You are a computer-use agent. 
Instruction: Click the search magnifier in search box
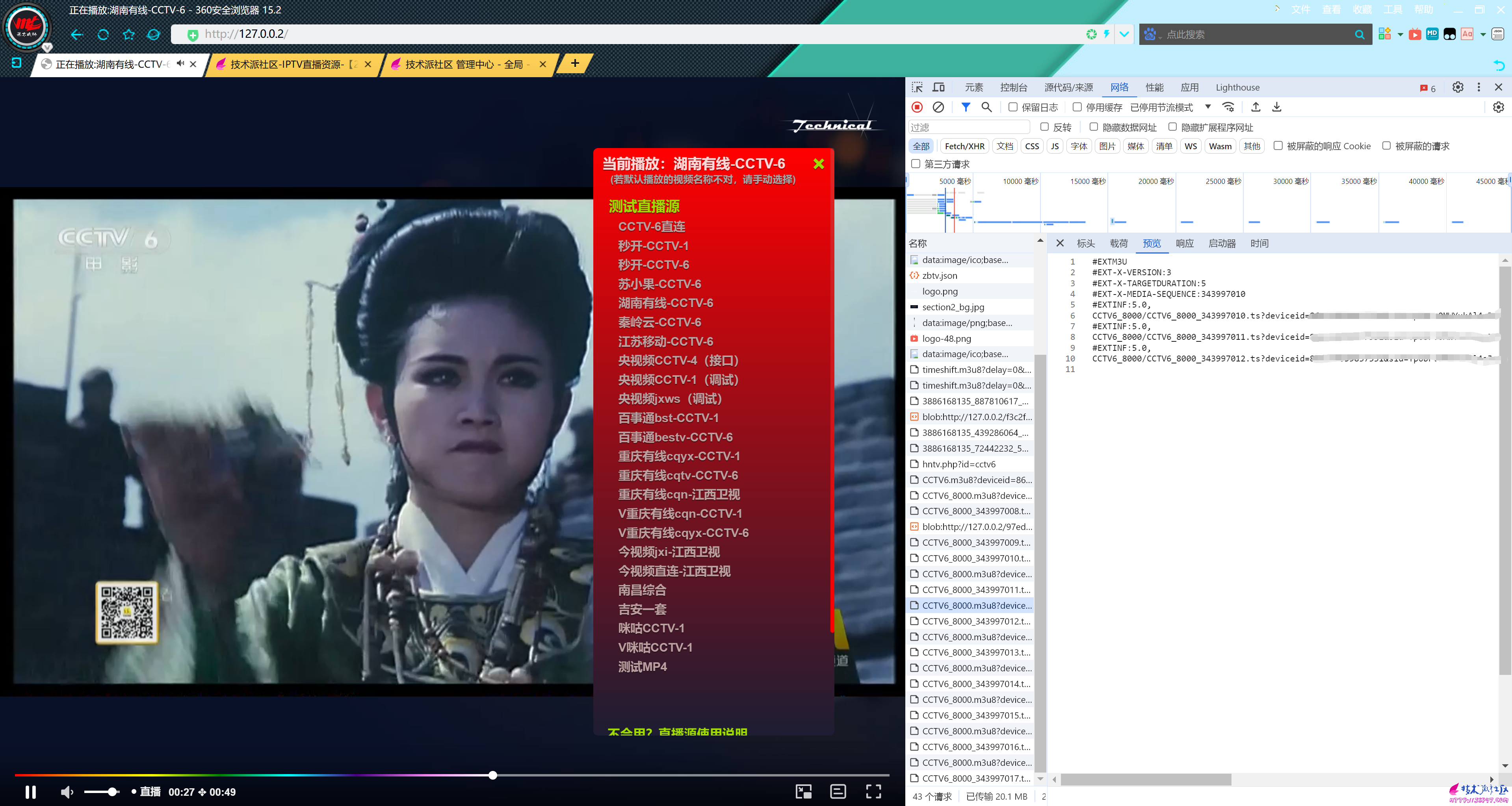(1359, 35)
